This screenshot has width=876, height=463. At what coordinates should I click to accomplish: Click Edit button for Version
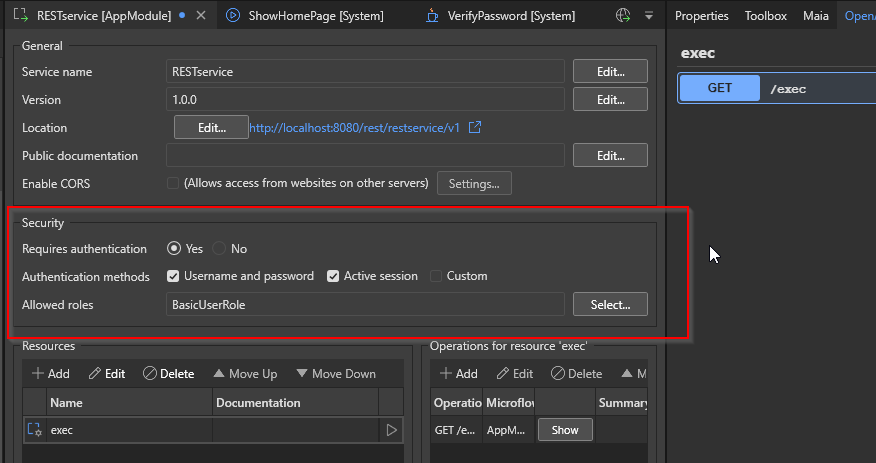tap(610, 99)
